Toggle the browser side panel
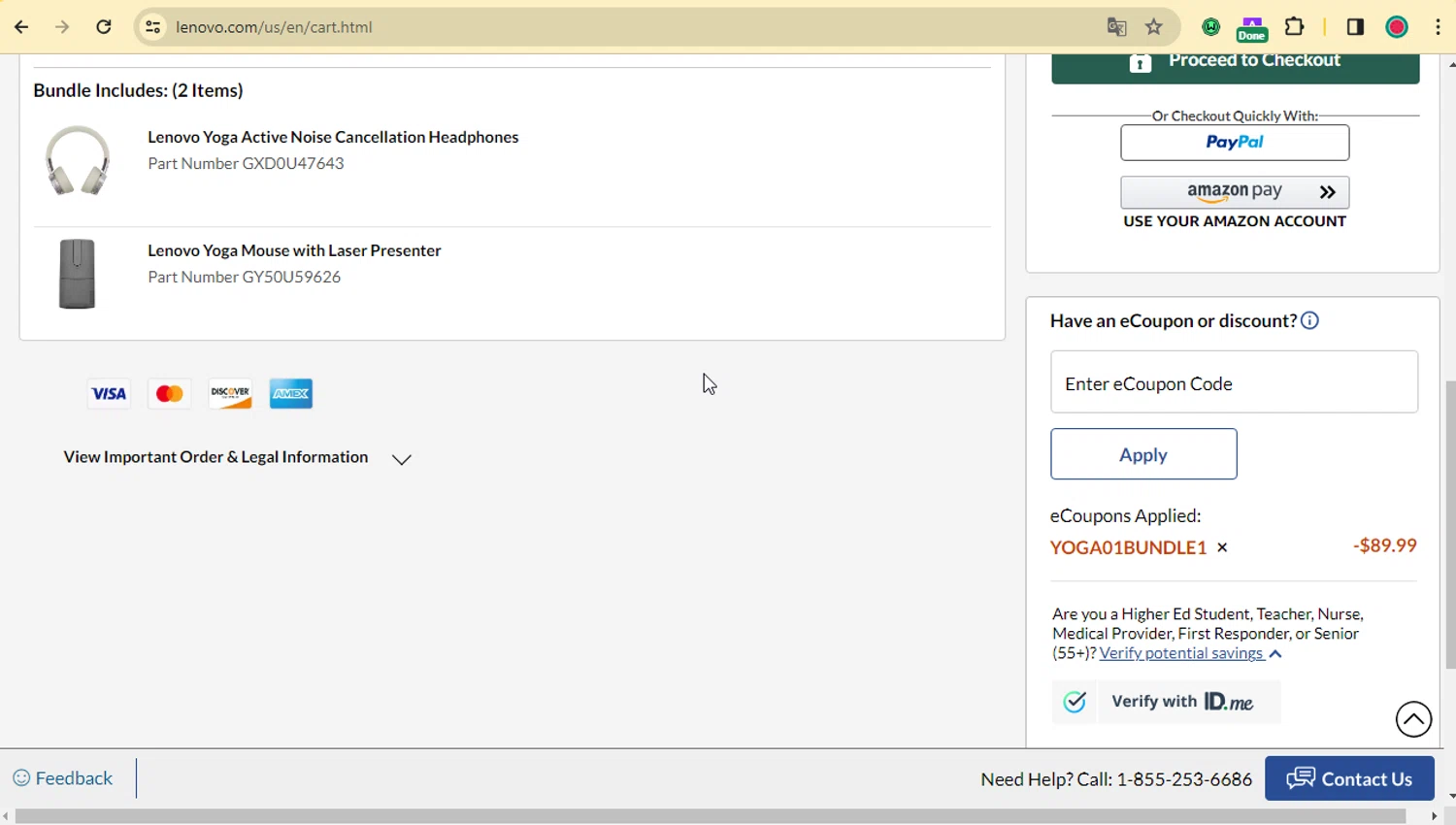This screenshot has width=1456, height=825. 1356,27
